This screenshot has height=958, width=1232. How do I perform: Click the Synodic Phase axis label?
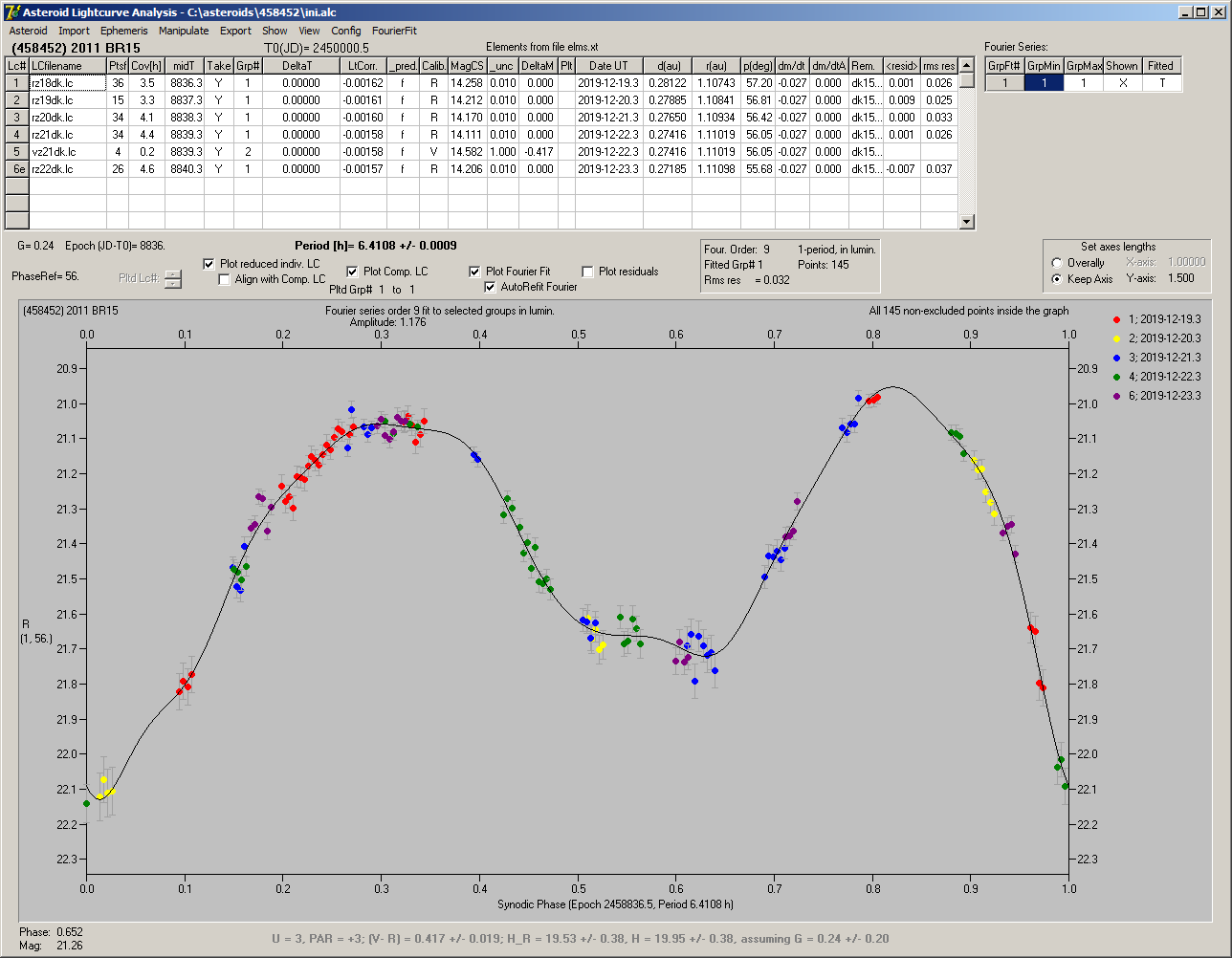coord(615,904)
